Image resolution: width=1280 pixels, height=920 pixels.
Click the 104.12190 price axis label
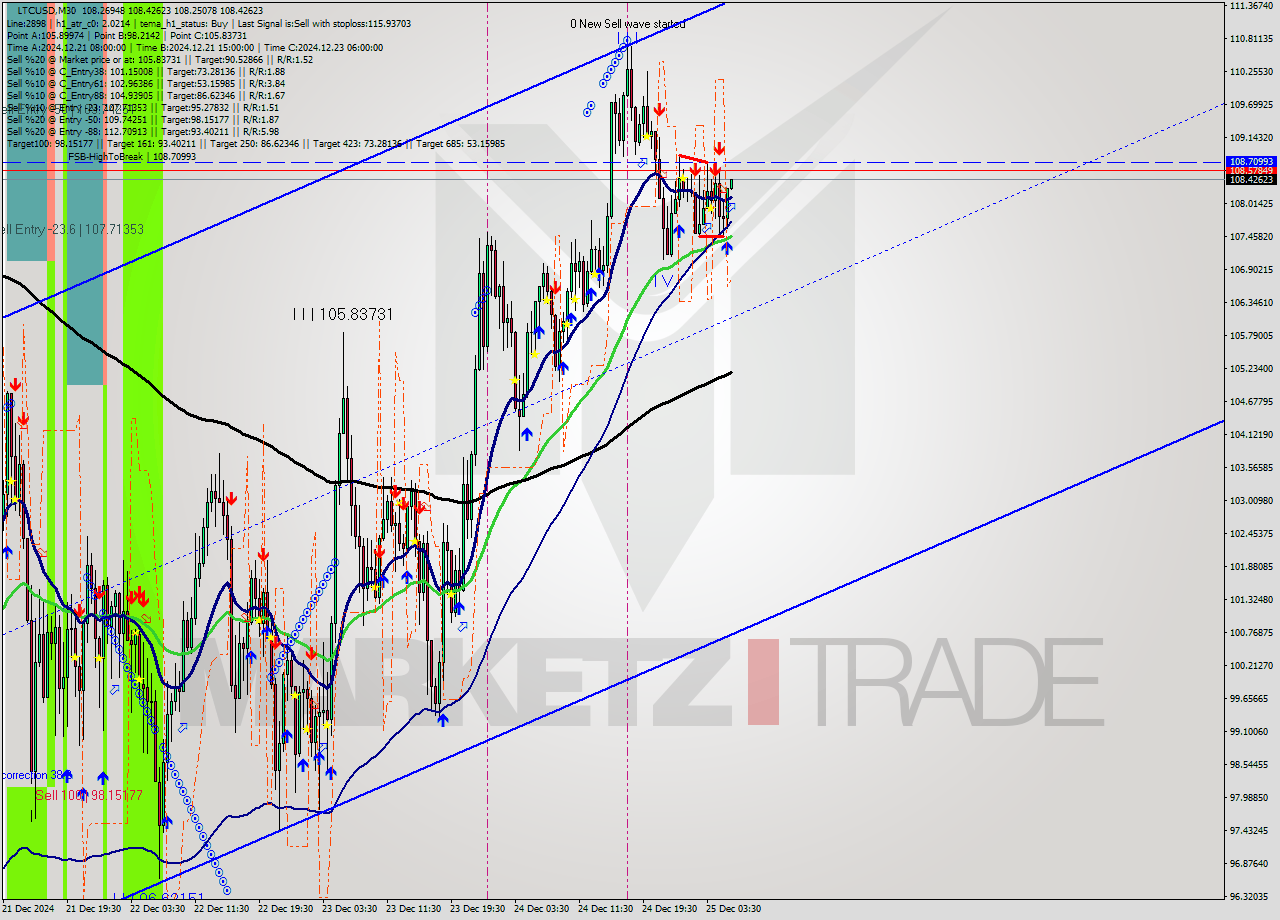1251,435
